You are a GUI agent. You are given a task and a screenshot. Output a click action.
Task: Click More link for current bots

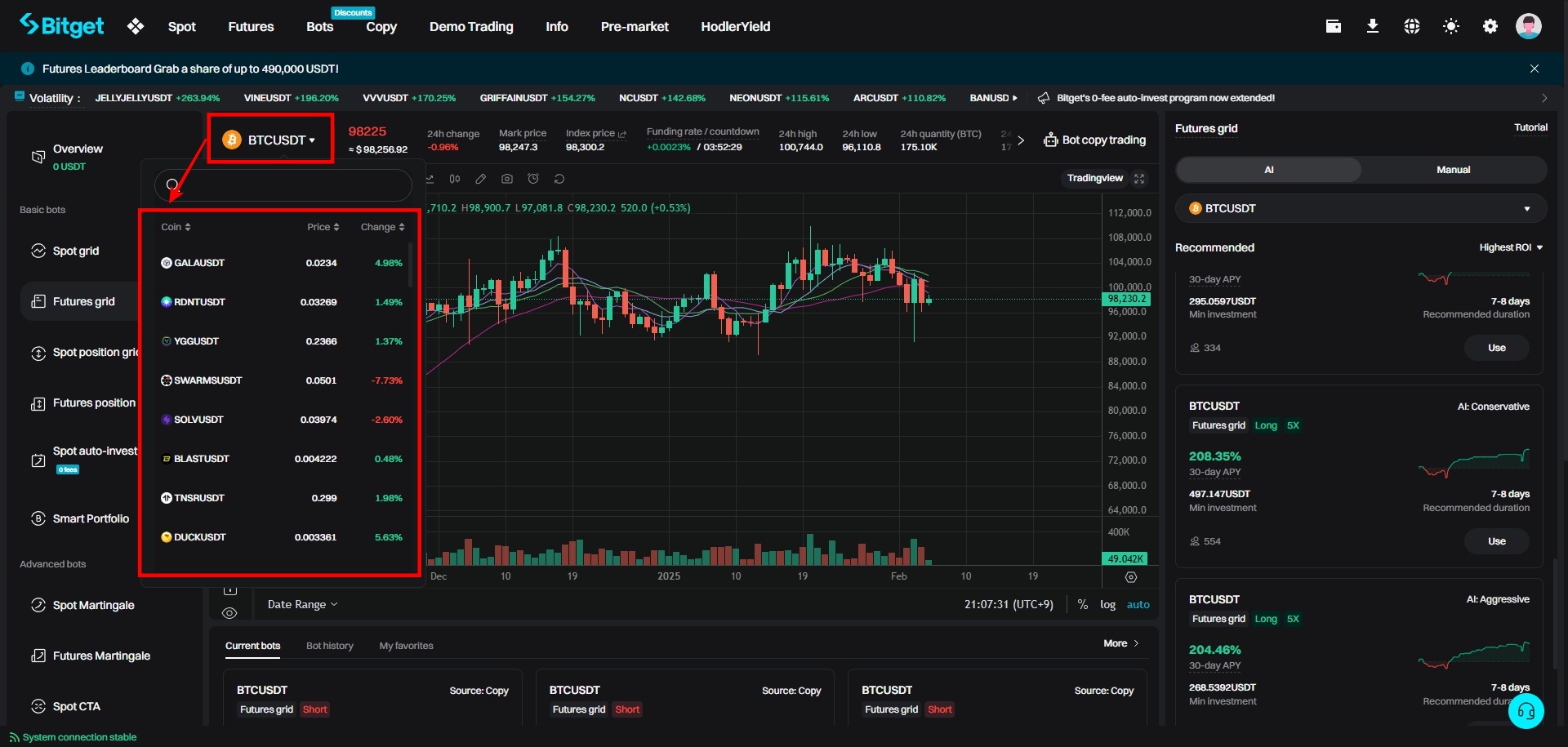[x=1121, y=643]
